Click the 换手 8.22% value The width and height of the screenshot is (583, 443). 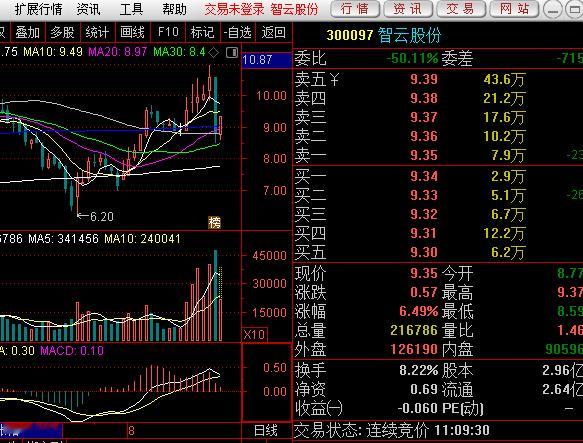tap(419, 370)
